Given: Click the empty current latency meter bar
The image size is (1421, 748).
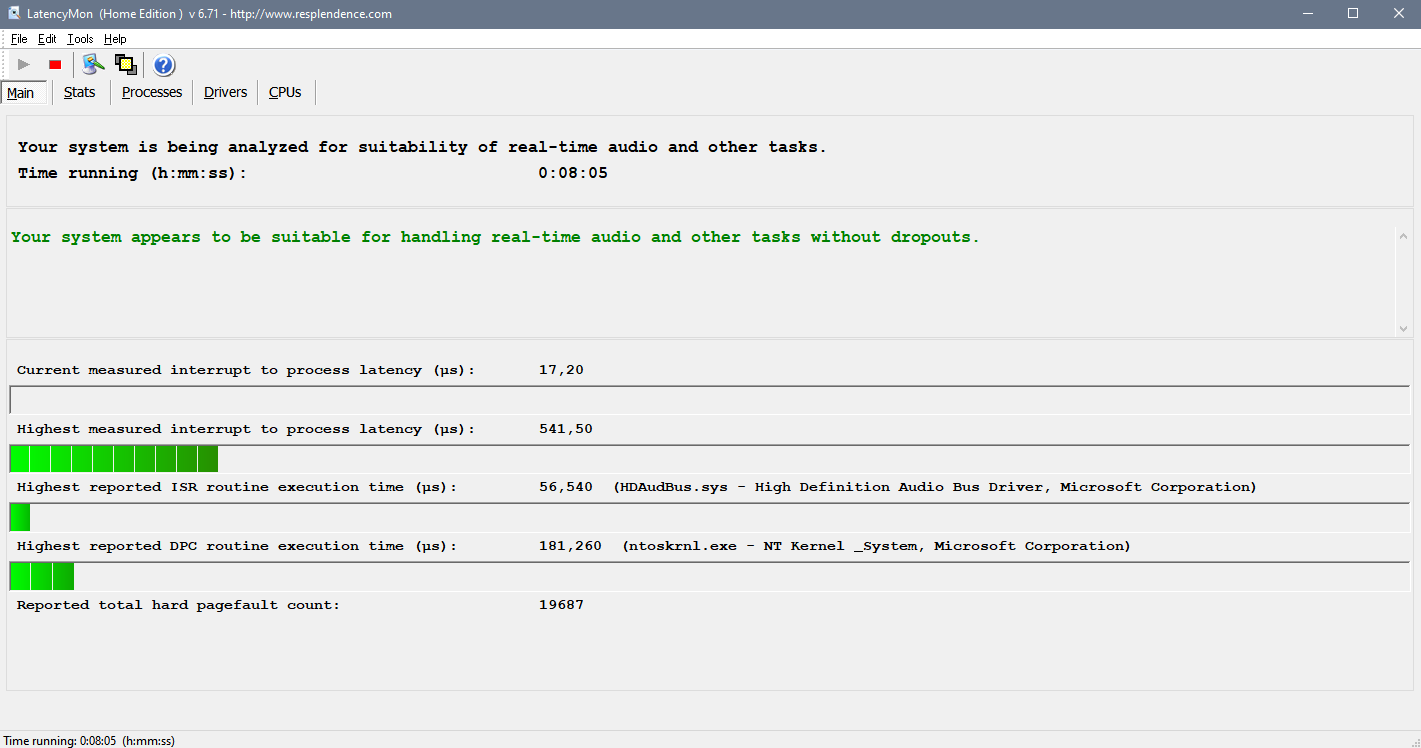Looking at the screenshot, I should click(709, 400).
